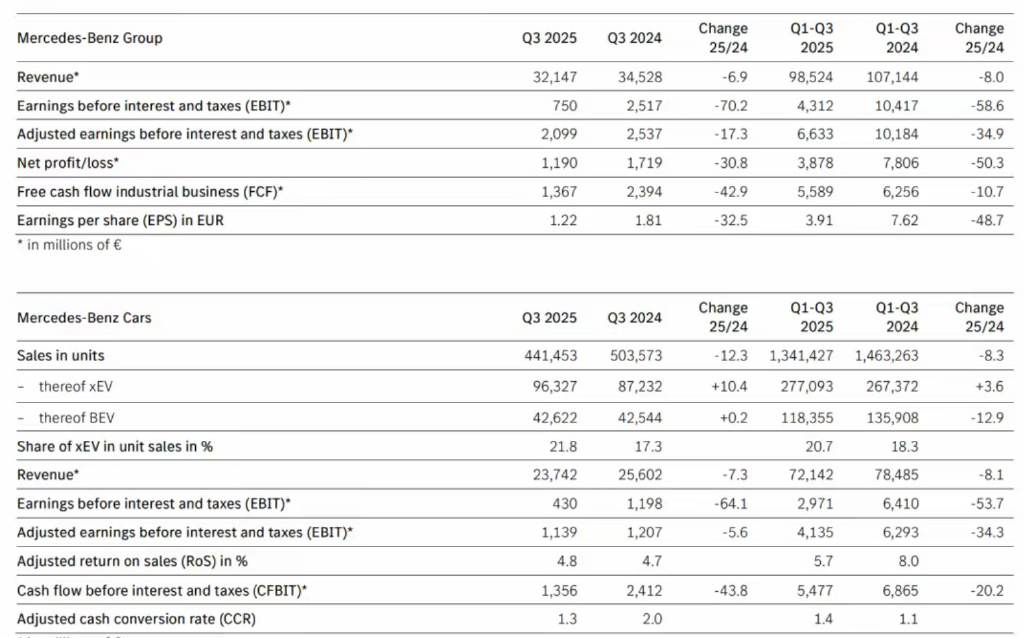Select the Adjusted cash conversion rate (CCR) label
The width and height of the screenshot is (1024, 638).
(x=136, y=620)
